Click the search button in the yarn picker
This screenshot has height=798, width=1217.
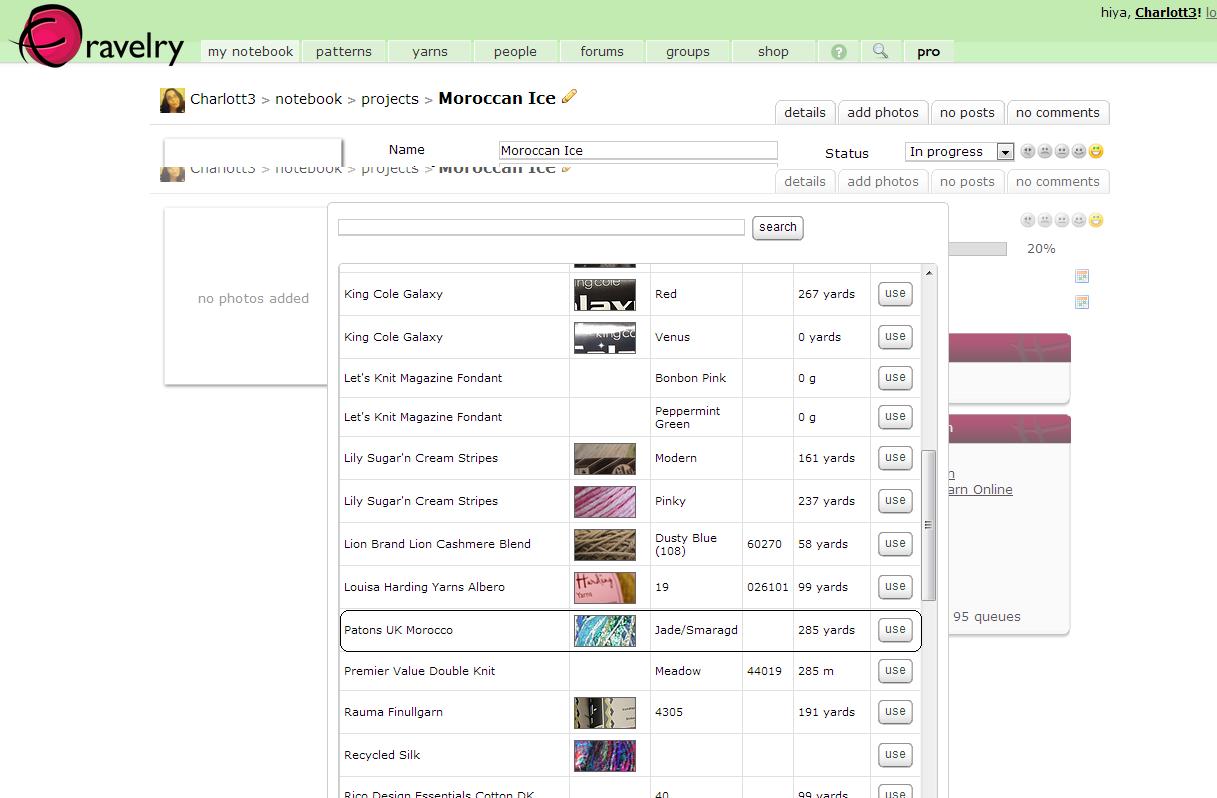coord(778,227)
